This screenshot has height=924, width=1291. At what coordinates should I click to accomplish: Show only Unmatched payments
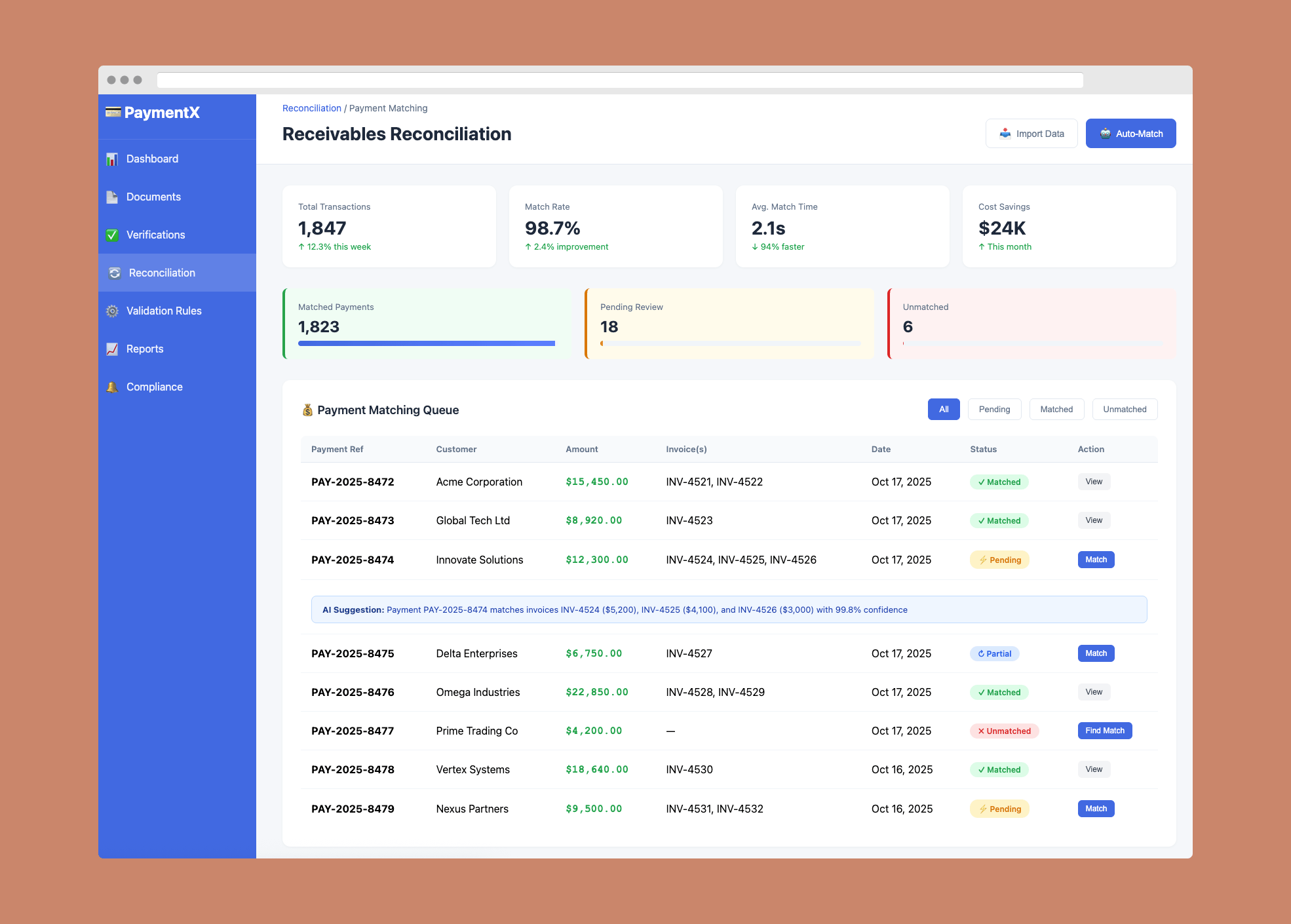1125,410
